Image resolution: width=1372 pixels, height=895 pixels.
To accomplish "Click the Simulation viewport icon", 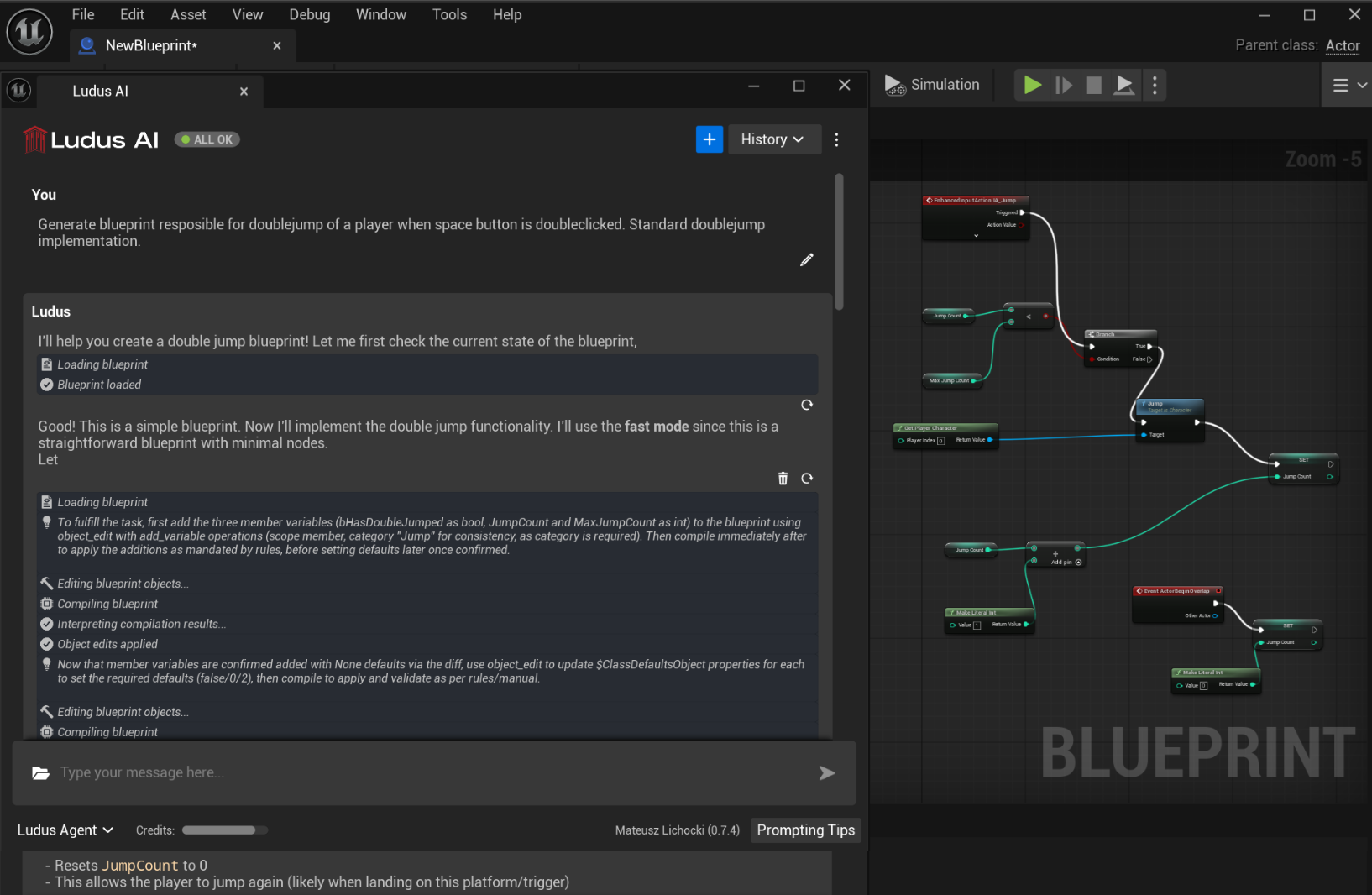I will click(894, 85).
